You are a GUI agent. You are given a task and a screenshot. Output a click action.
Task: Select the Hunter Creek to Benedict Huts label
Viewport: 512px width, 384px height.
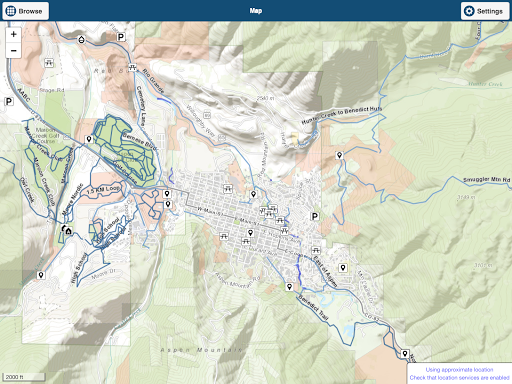tap(342, 115)
